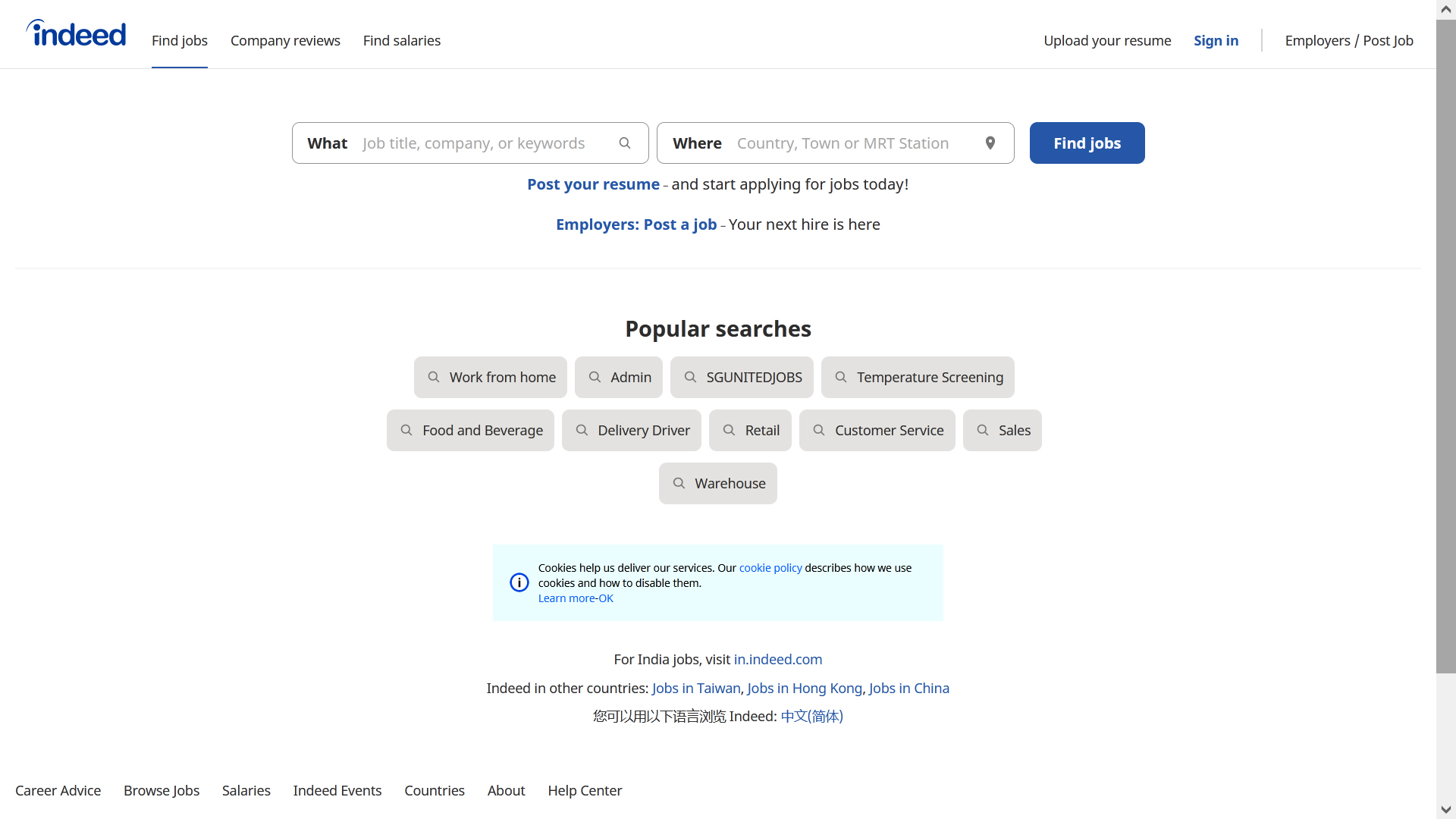
Task: Search popular term Customer Service
Action: [877, 430]
